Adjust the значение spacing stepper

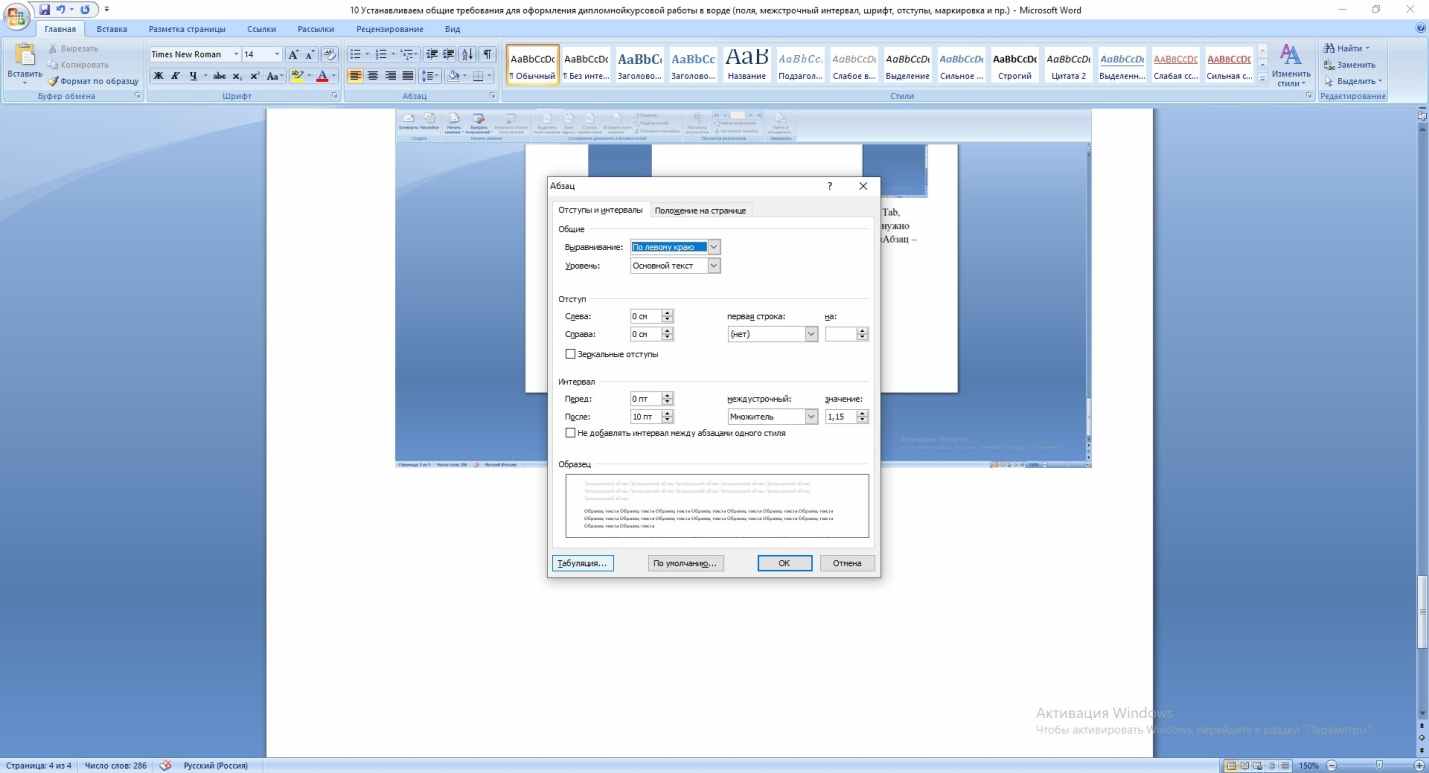point(863,417)
